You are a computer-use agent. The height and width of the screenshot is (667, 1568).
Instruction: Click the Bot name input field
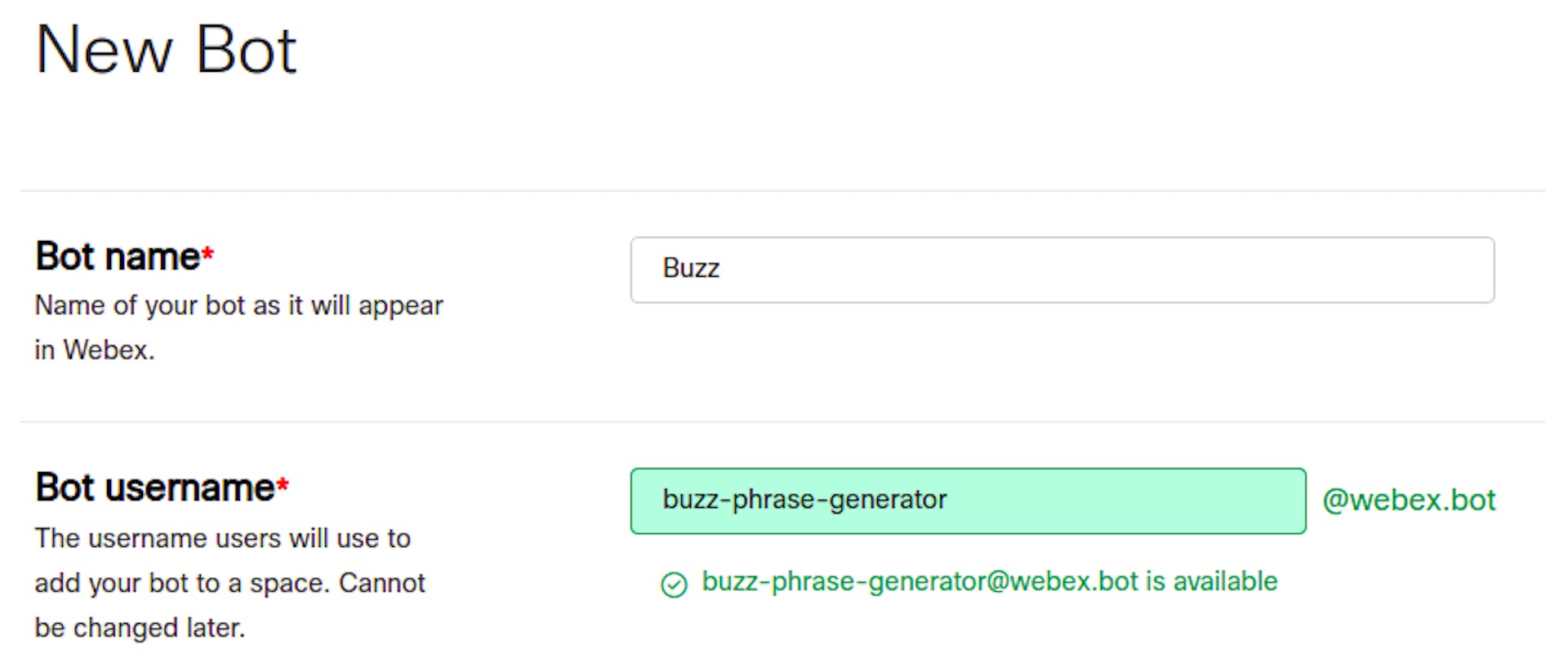tap(1062, 269)
